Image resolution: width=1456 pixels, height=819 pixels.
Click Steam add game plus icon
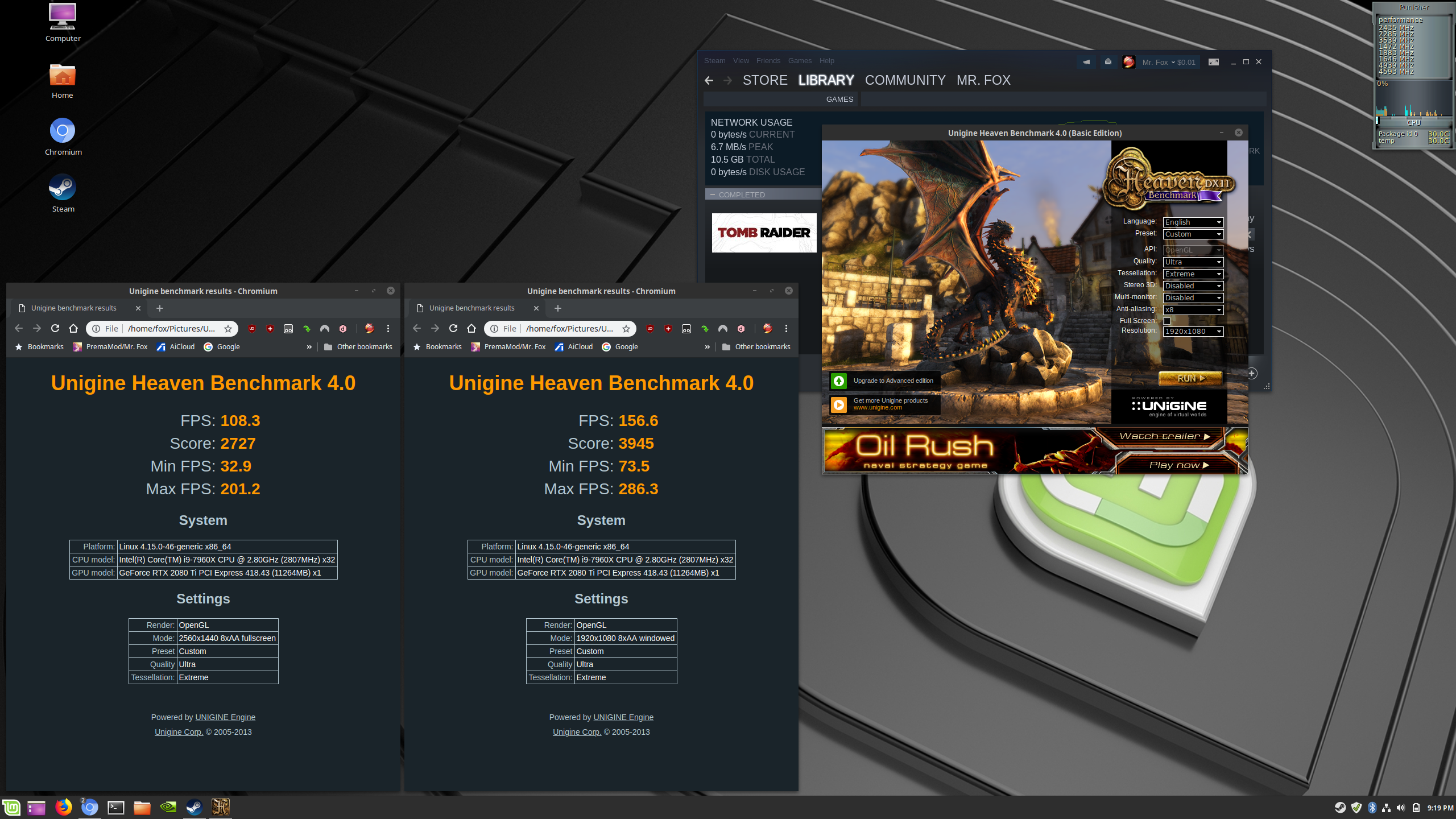pos(1252,374)
